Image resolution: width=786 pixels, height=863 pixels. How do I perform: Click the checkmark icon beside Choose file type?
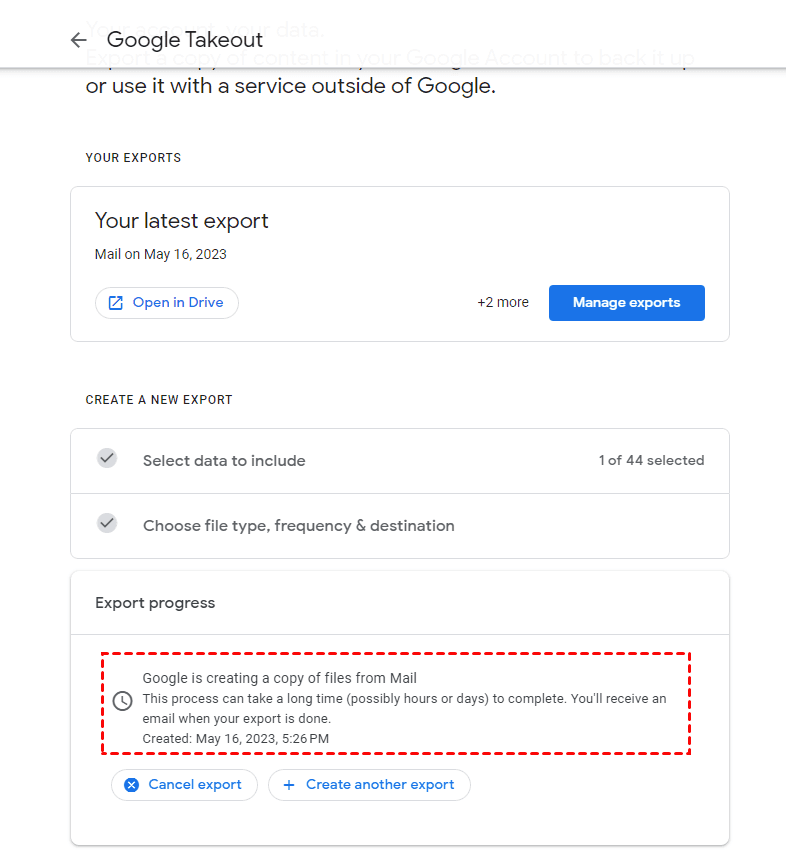click(x=107, y=523)
